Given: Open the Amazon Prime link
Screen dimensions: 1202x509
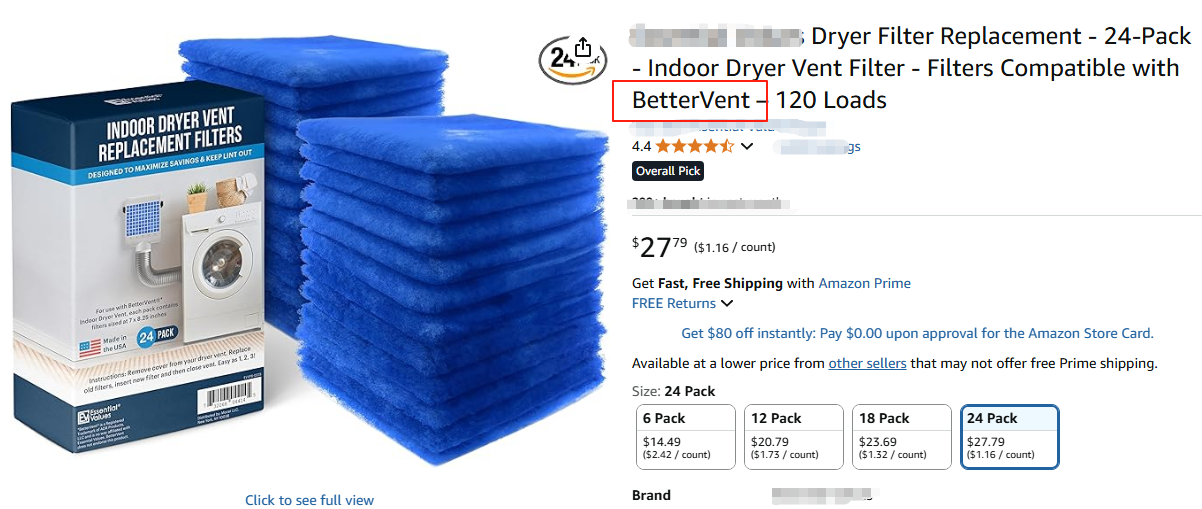Looking at the screenshot, I should (864, 283).
